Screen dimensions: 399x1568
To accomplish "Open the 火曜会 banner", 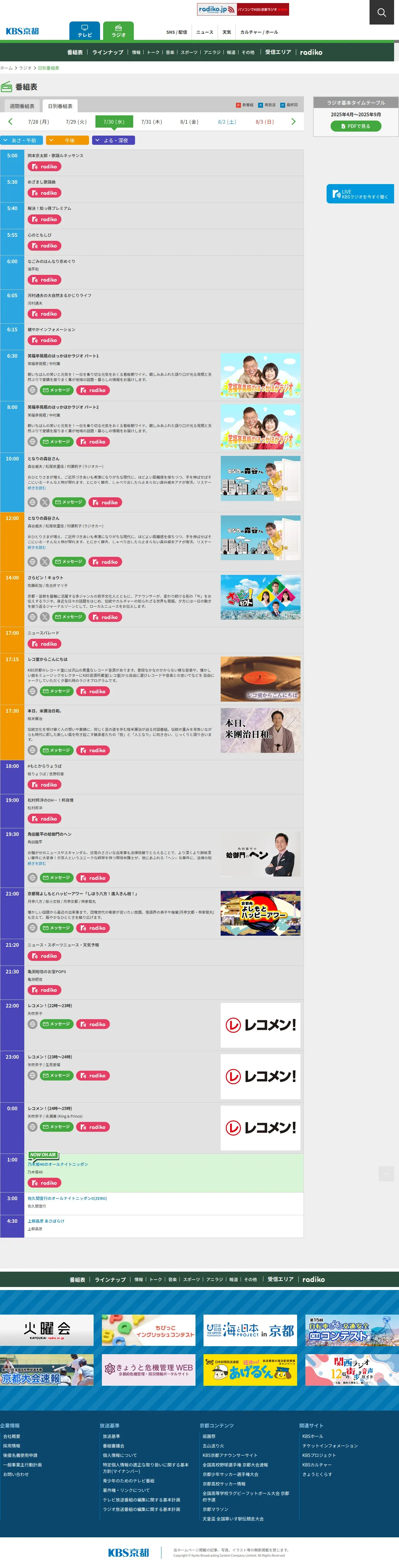I will (x=47, y=1330).
